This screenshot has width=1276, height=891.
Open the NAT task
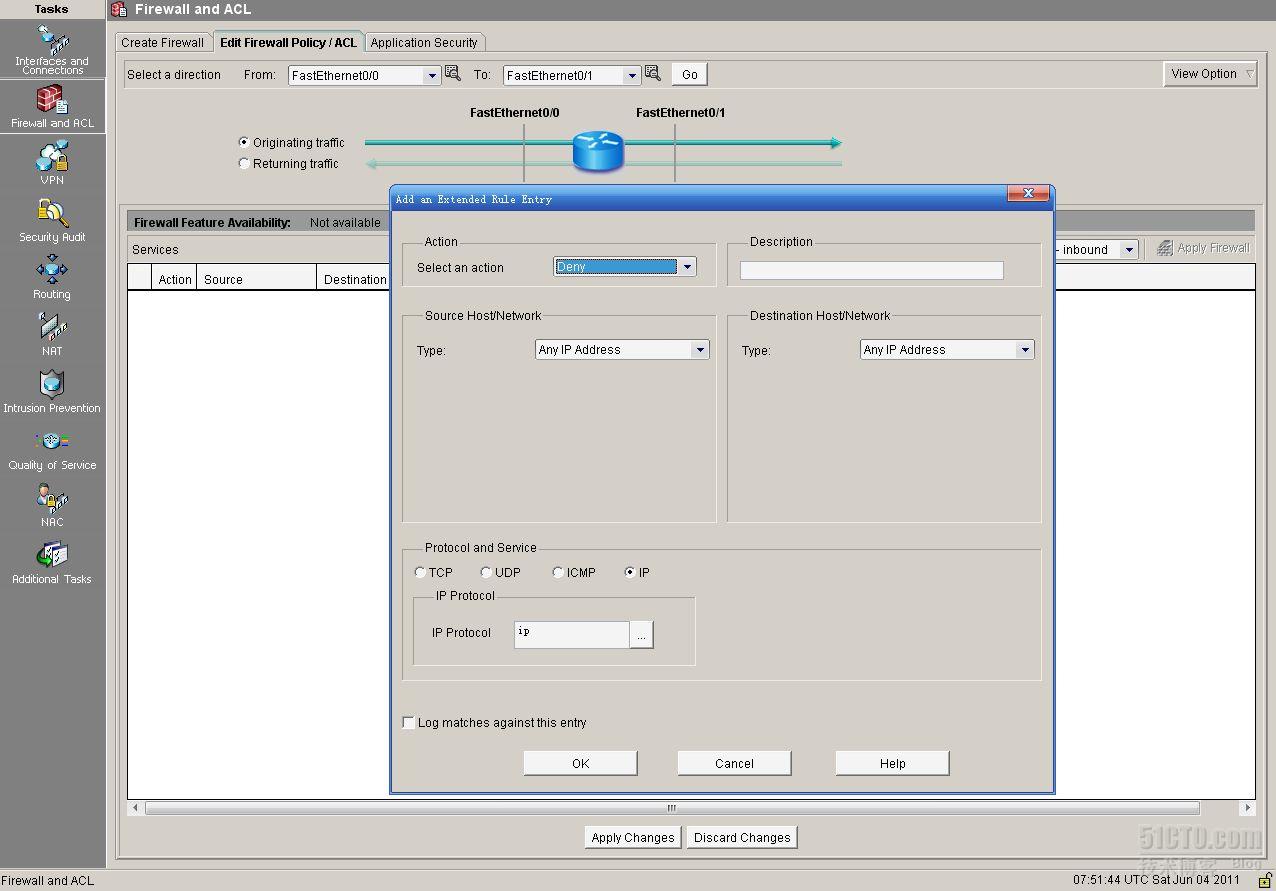coord(52,334)
